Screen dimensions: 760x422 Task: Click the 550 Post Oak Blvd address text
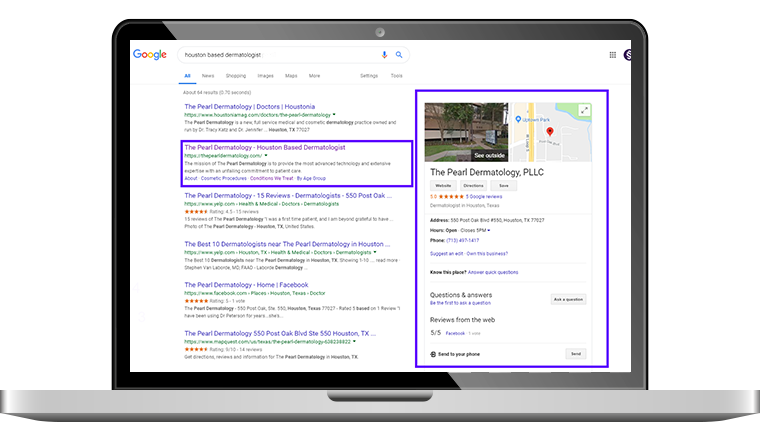pyautogui.click(x=497, y=220)
